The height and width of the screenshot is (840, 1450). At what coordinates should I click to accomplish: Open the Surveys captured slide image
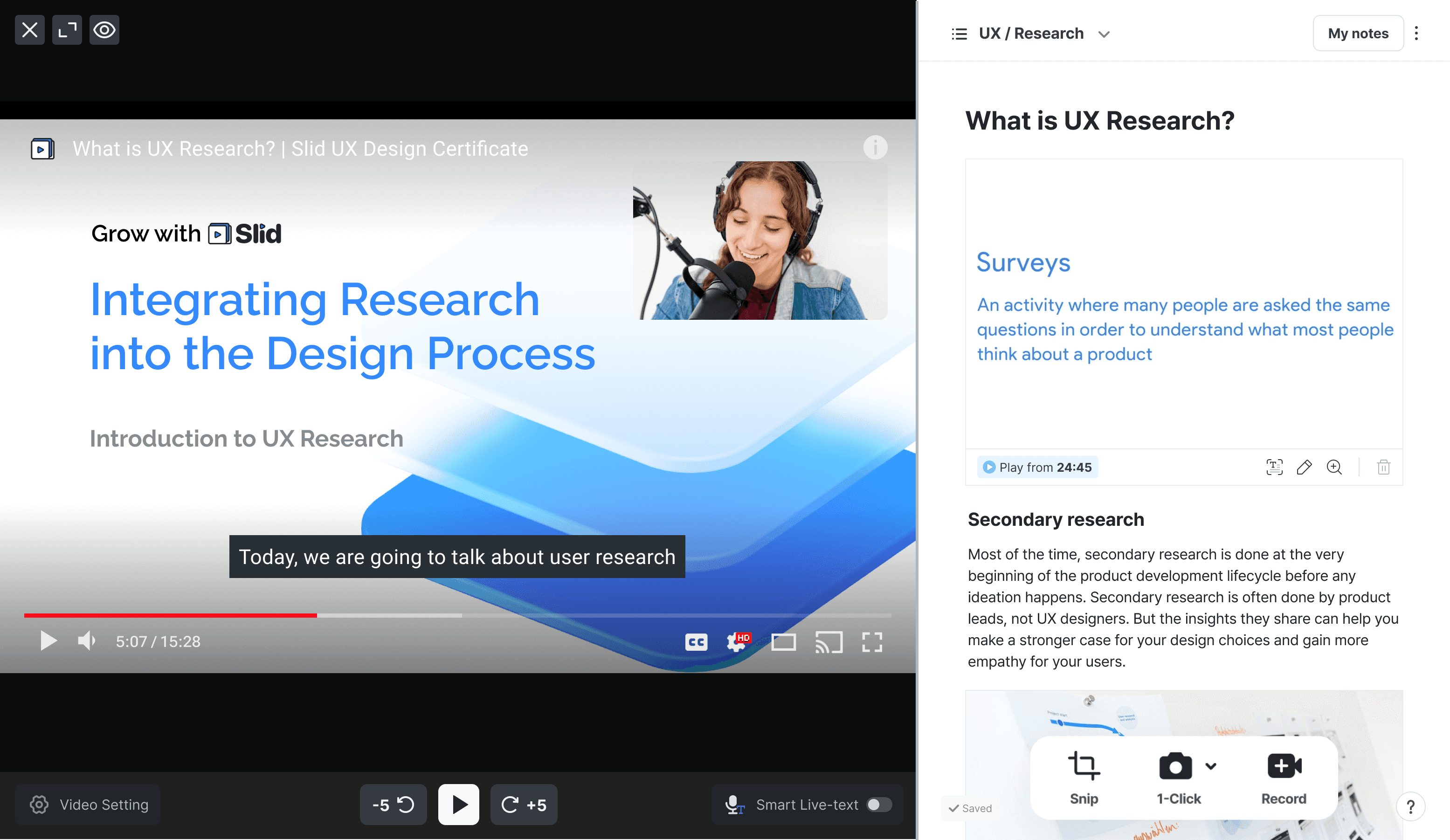(1184, 304)
